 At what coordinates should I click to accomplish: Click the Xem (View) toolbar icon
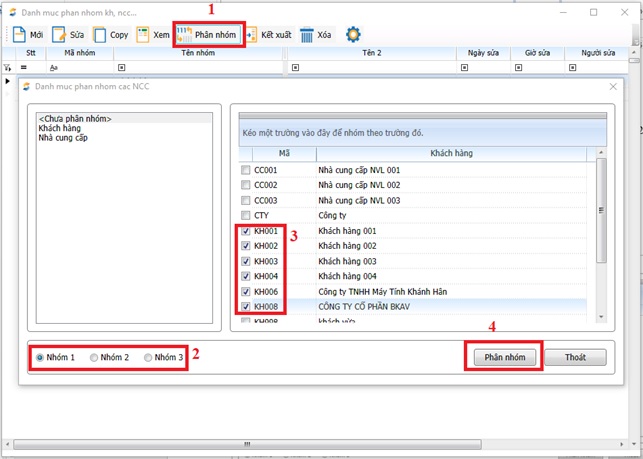pos(144,35)
